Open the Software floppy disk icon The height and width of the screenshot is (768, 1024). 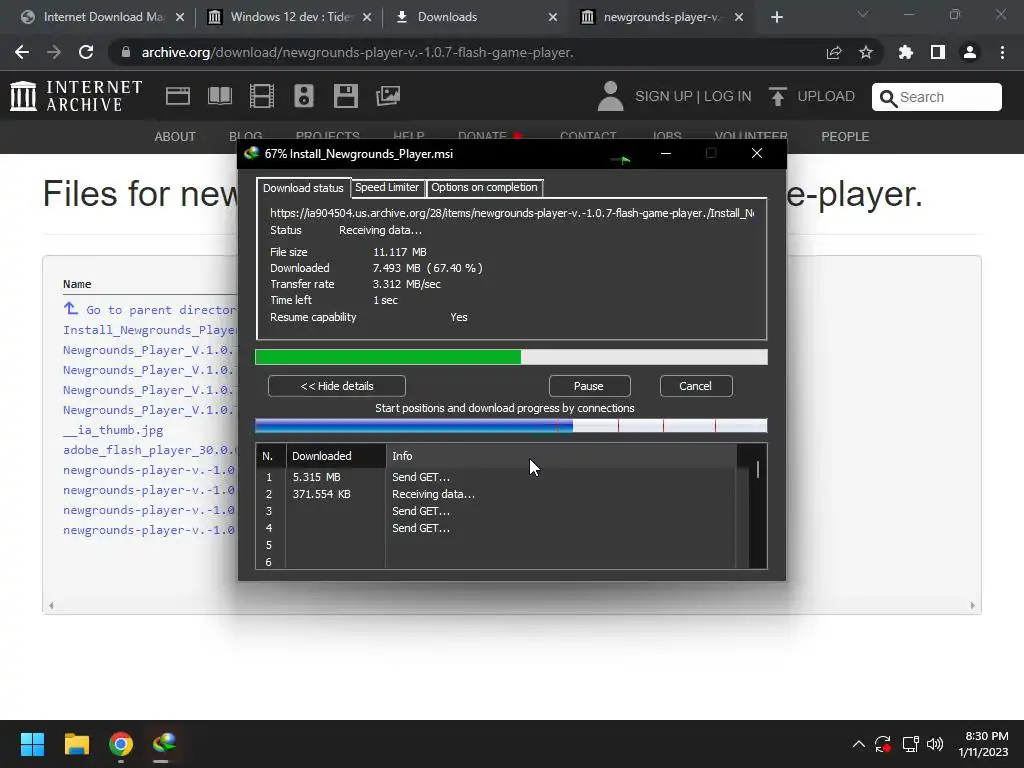tap(345, 96)
